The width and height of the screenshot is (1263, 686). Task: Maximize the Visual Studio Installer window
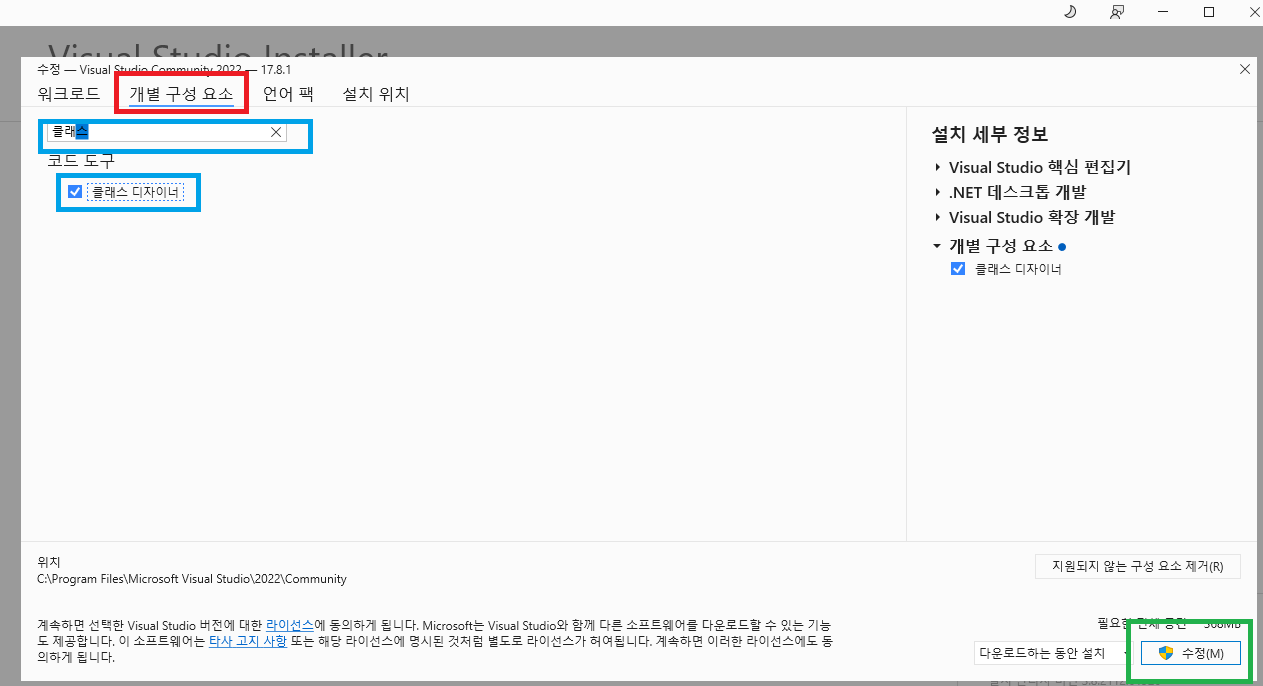(1209, 12)
